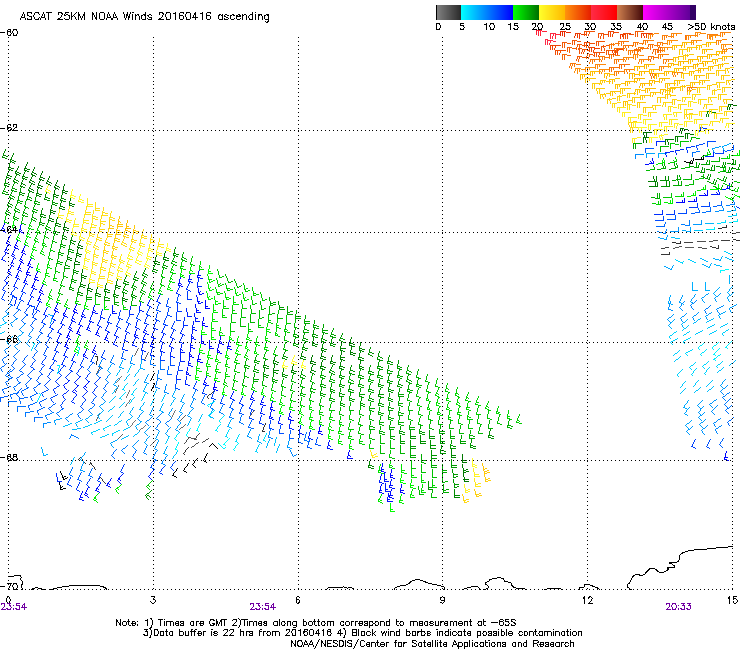Click the '45' label under the color bar
The image size is (740, 650).
[667, 27]
